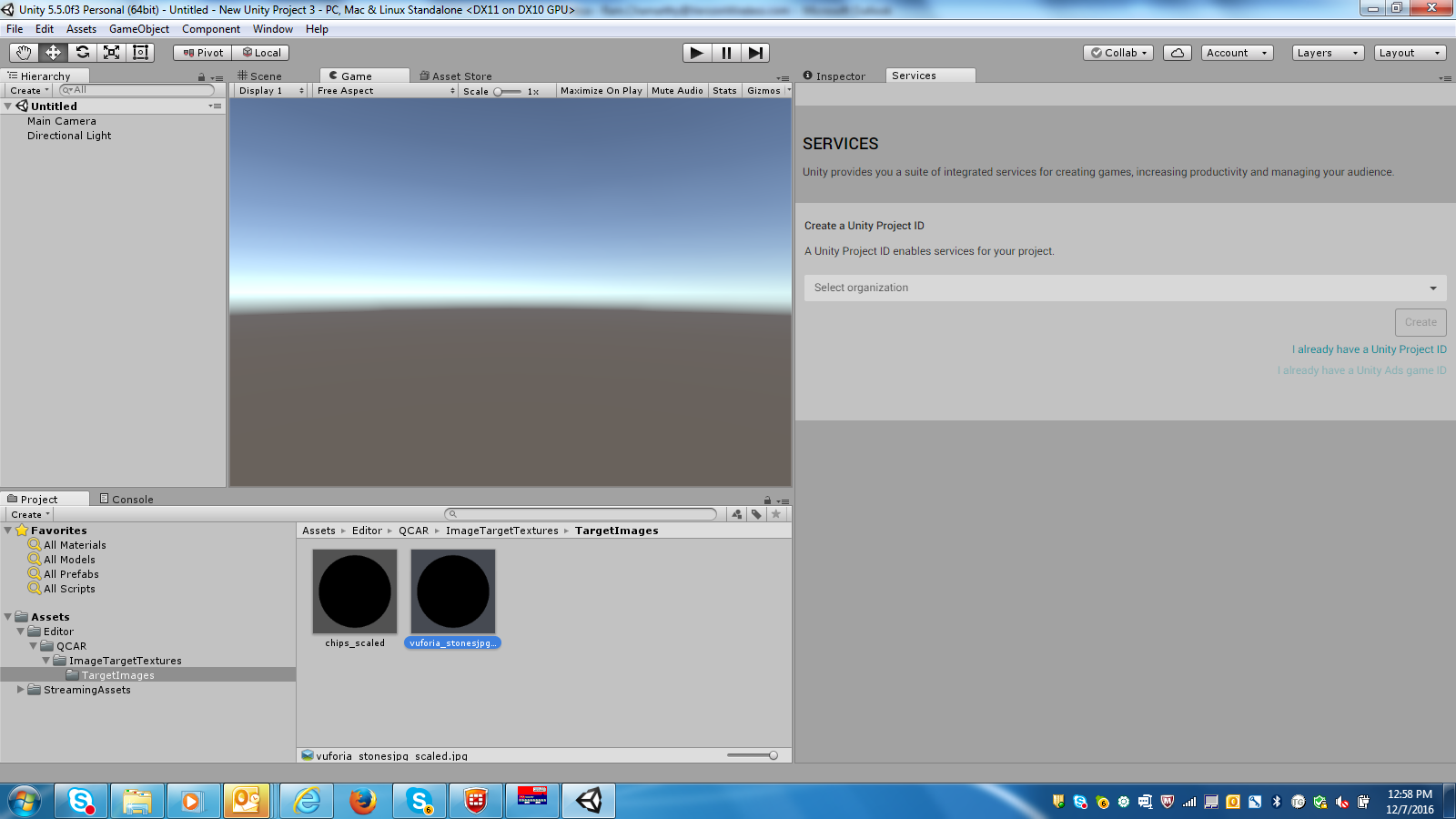1456x819 pixels.
Task: Save search to Favorites star
Action: point(776,514)
